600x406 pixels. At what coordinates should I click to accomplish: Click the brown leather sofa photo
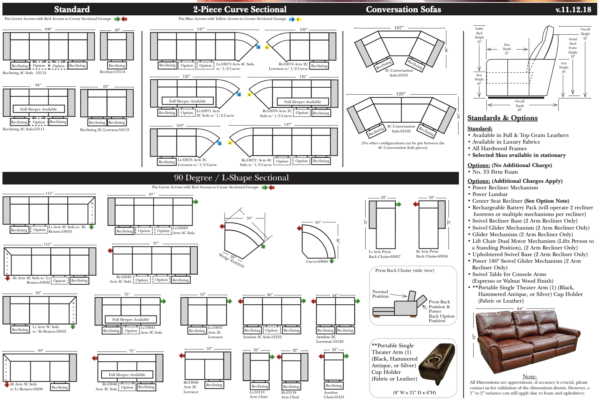(x=529, y=342)
